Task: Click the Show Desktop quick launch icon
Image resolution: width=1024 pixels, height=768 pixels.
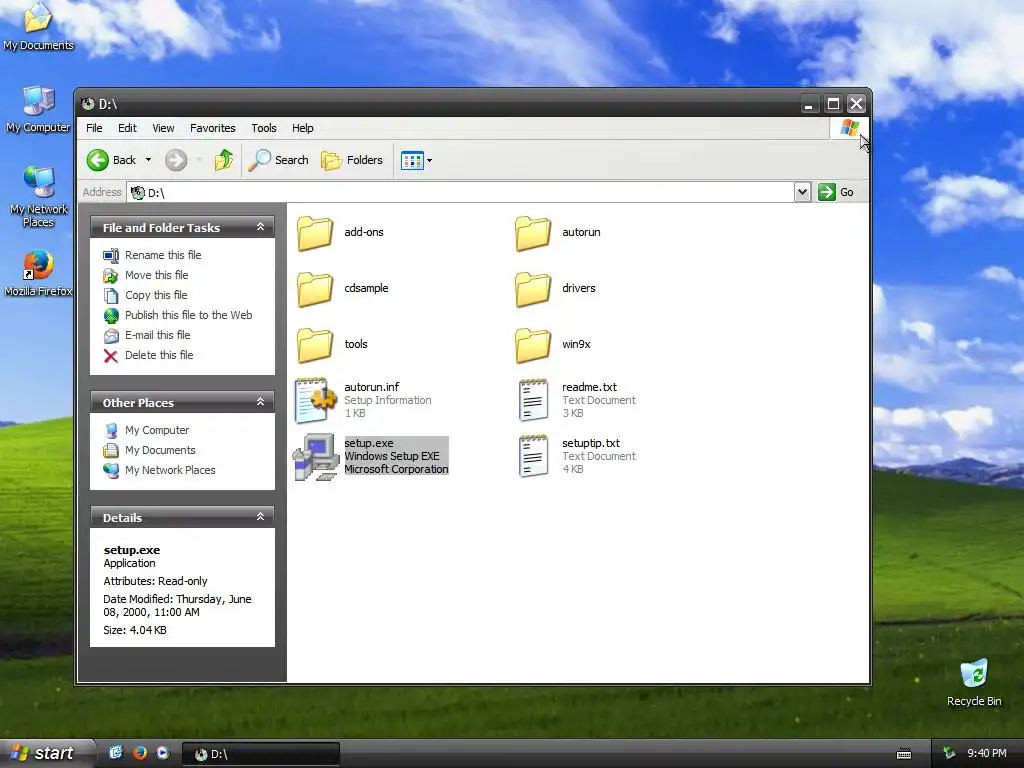Action: click(116, 753)
